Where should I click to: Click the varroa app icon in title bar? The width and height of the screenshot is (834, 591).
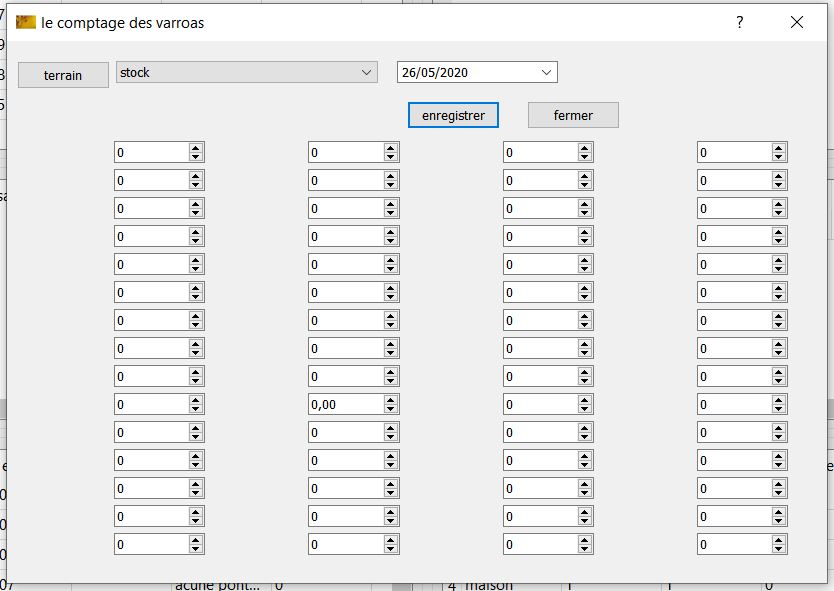click(26, 22)
